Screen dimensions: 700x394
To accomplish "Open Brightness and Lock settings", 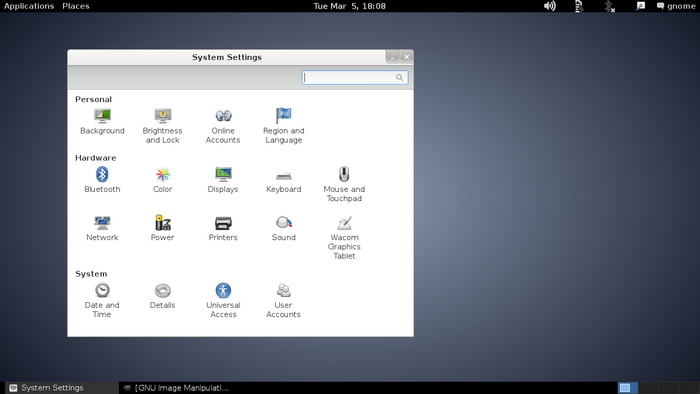I will (x=162, y=126).
